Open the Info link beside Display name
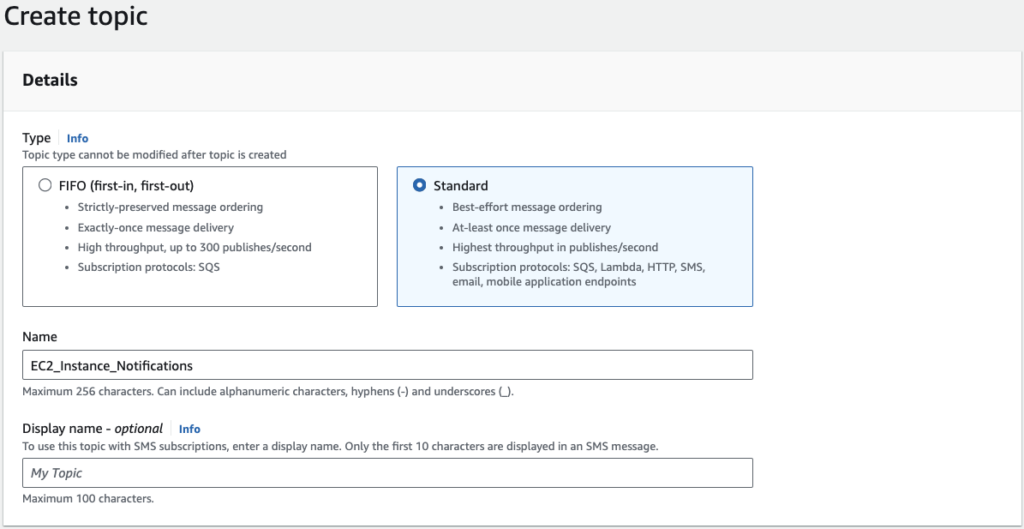The height and width of the screenshot is (529, 1024). point(189,429)
